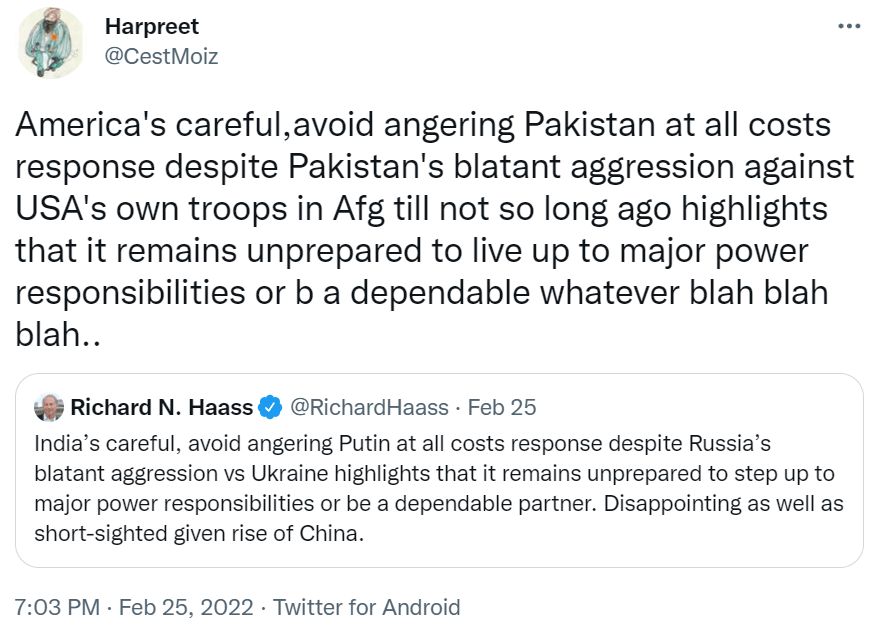Open Harpreet's profile via display name

(x=151, y=27)
